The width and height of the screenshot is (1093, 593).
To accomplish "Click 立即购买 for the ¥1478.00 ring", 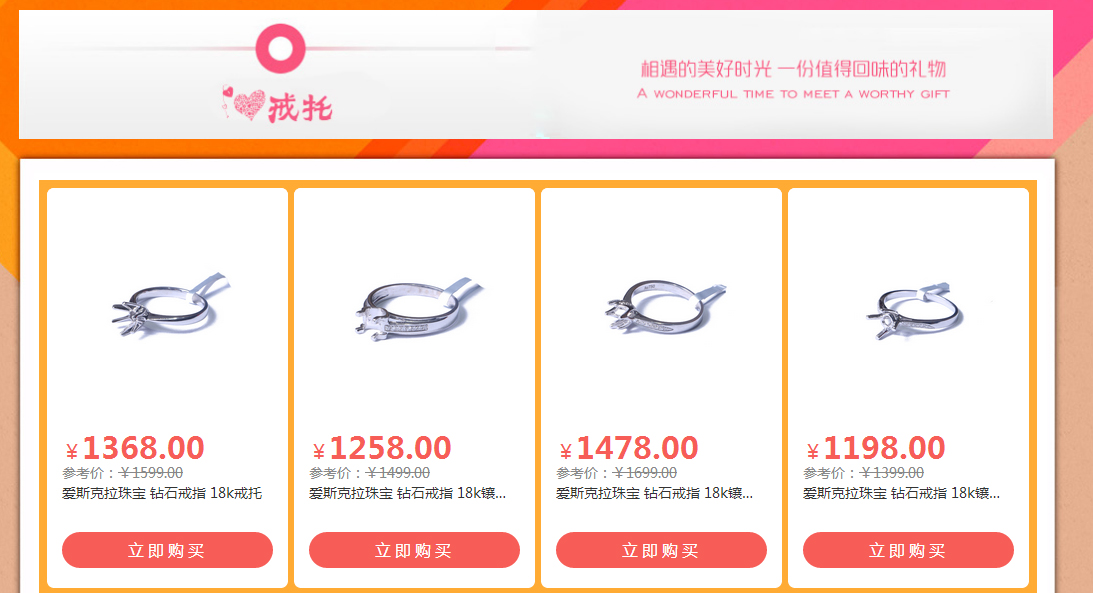I will pyautogui.click(x=661, y=550).
